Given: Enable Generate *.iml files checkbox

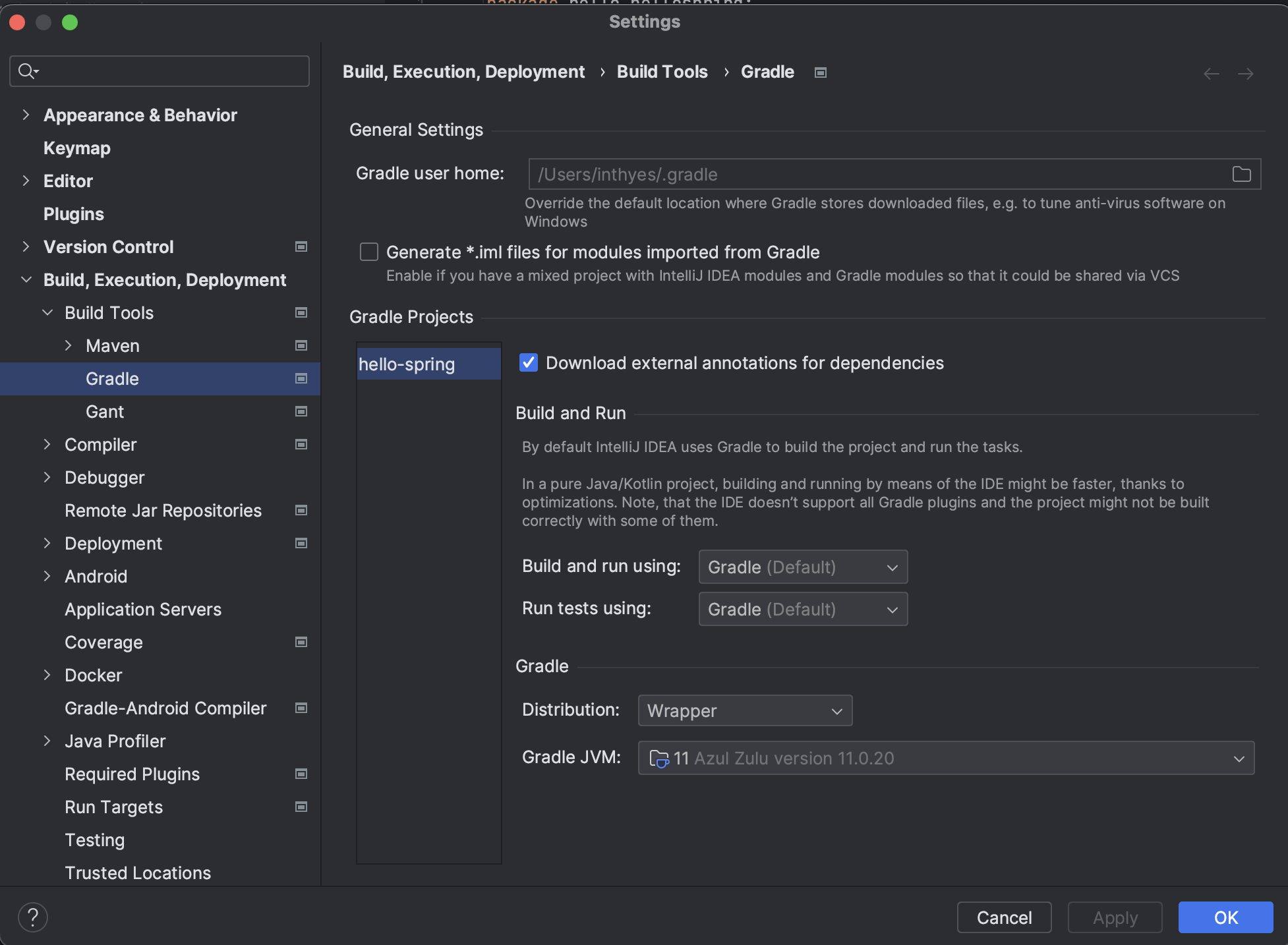Looking at the screenshot, I should (369, 252).
